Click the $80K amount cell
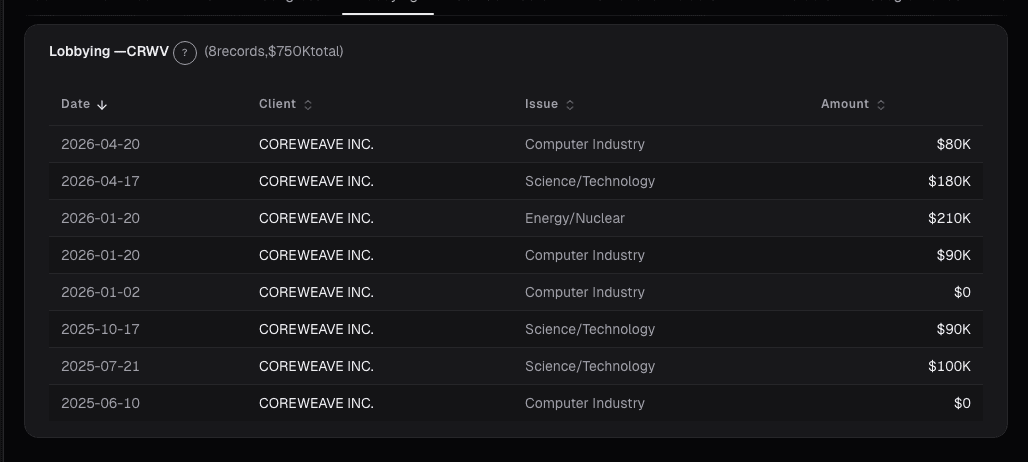This screenshot has width=1028, height=462. [953, 144]
